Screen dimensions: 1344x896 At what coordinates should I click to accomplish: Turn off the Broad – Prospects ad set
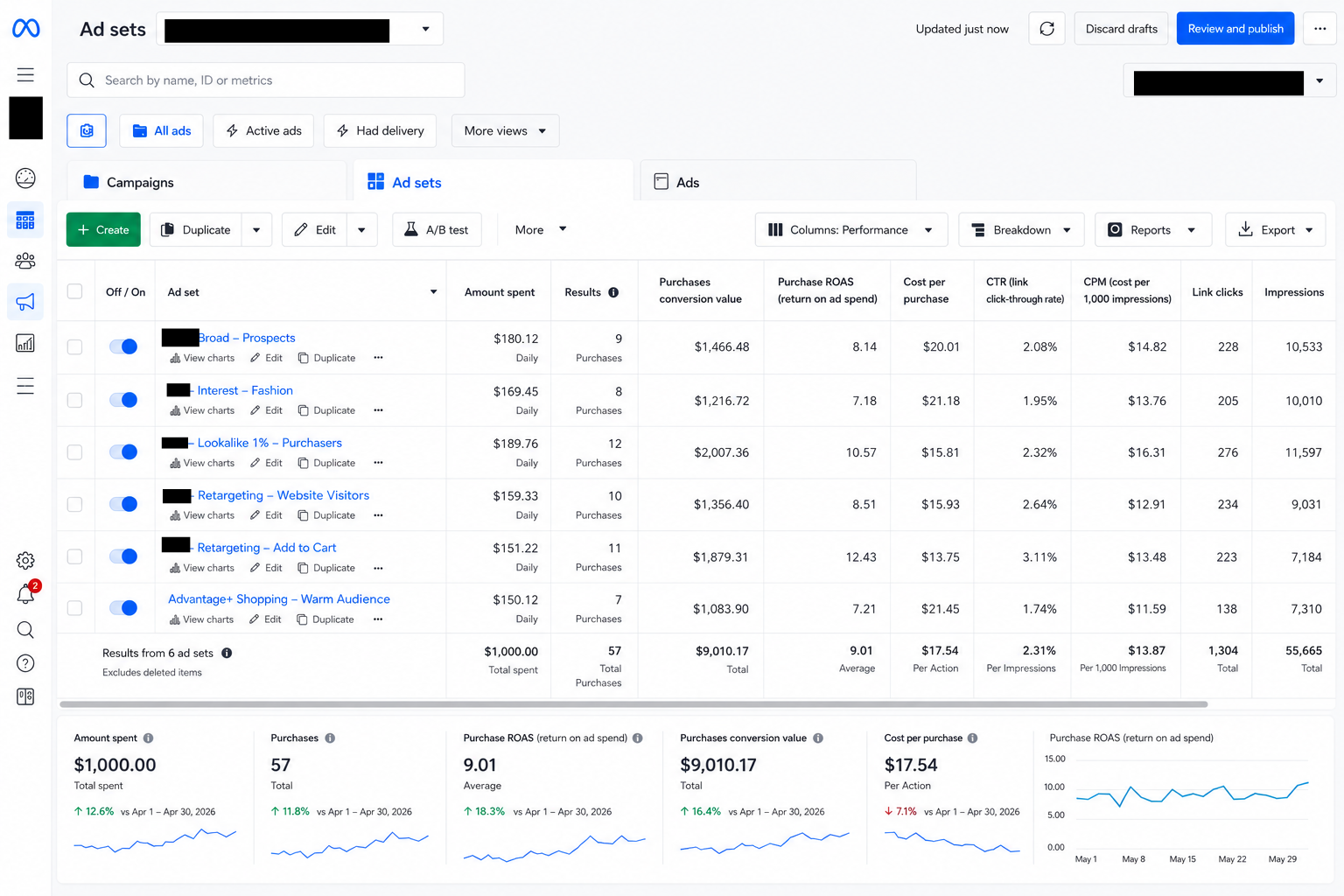[x=123, y=346]
